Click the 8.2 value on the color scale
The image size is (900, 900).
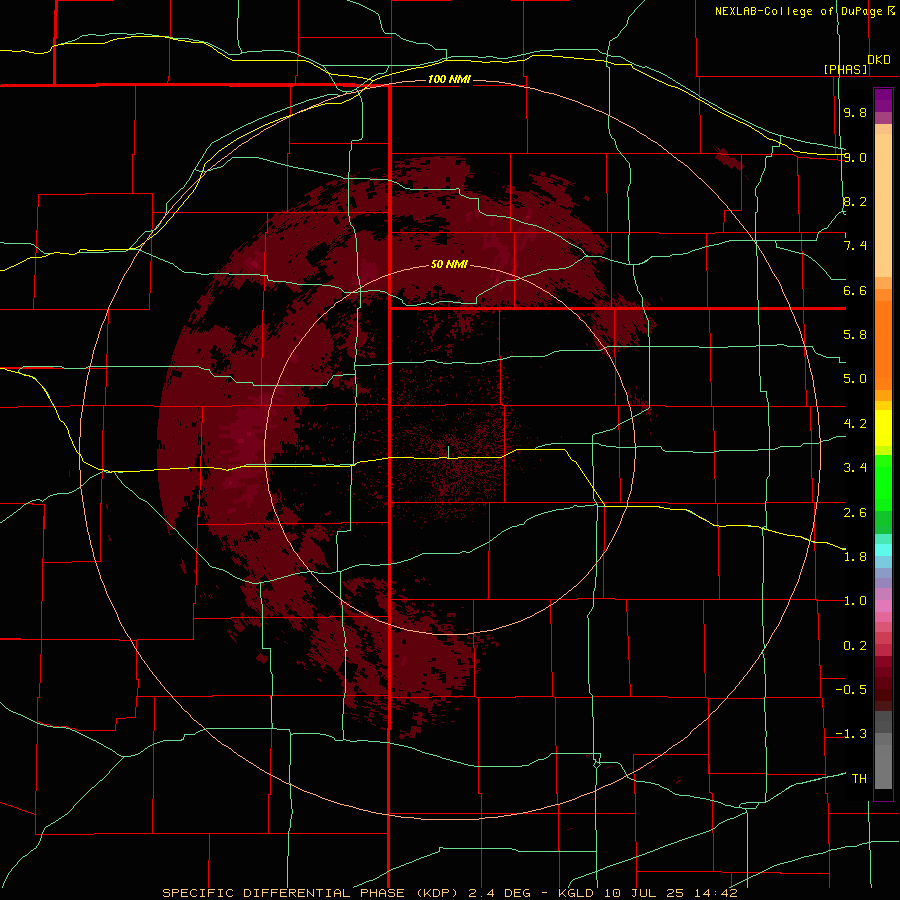(855, 201)
